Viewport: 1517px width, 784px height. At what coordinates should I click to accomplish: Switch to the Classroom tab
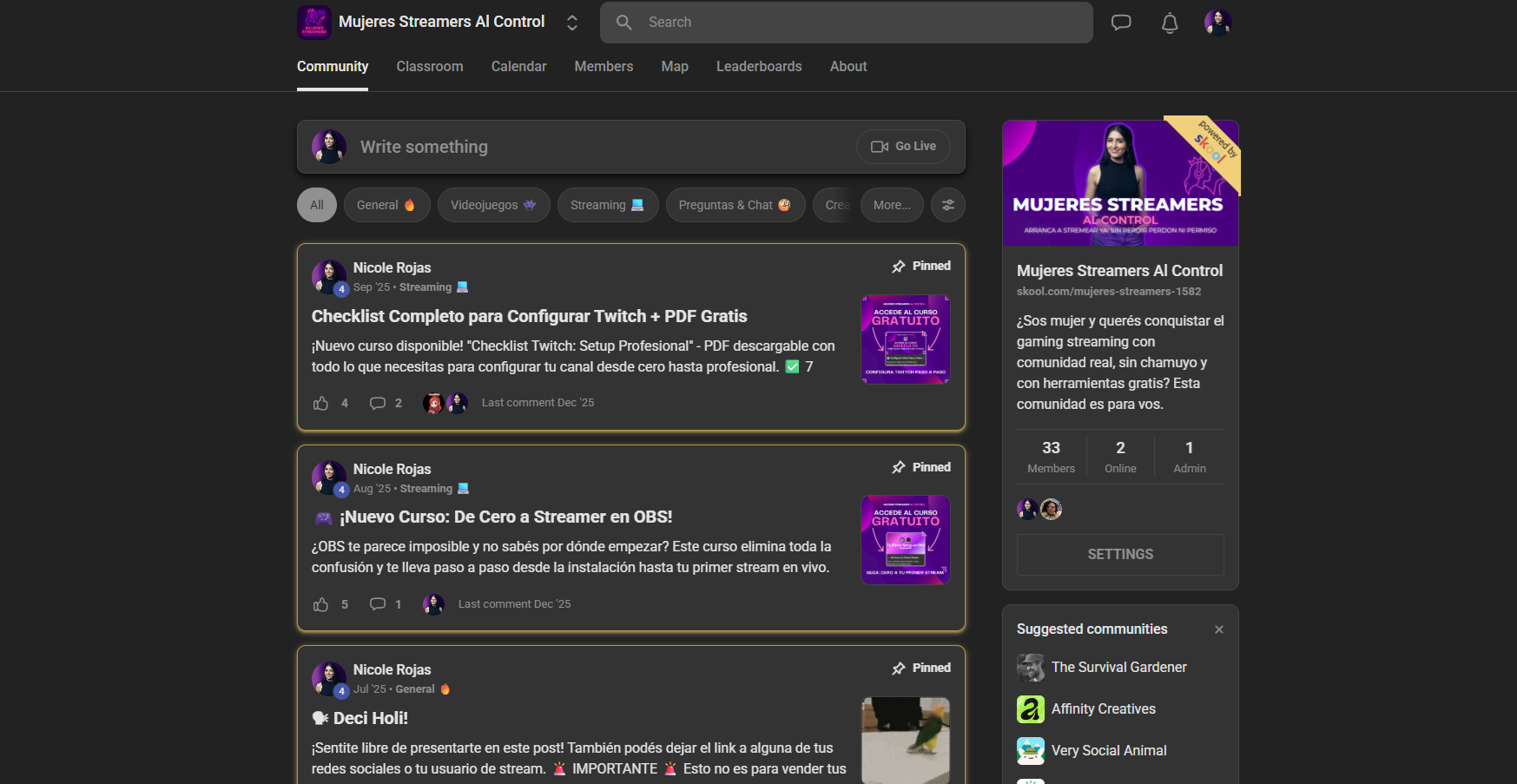430,67
